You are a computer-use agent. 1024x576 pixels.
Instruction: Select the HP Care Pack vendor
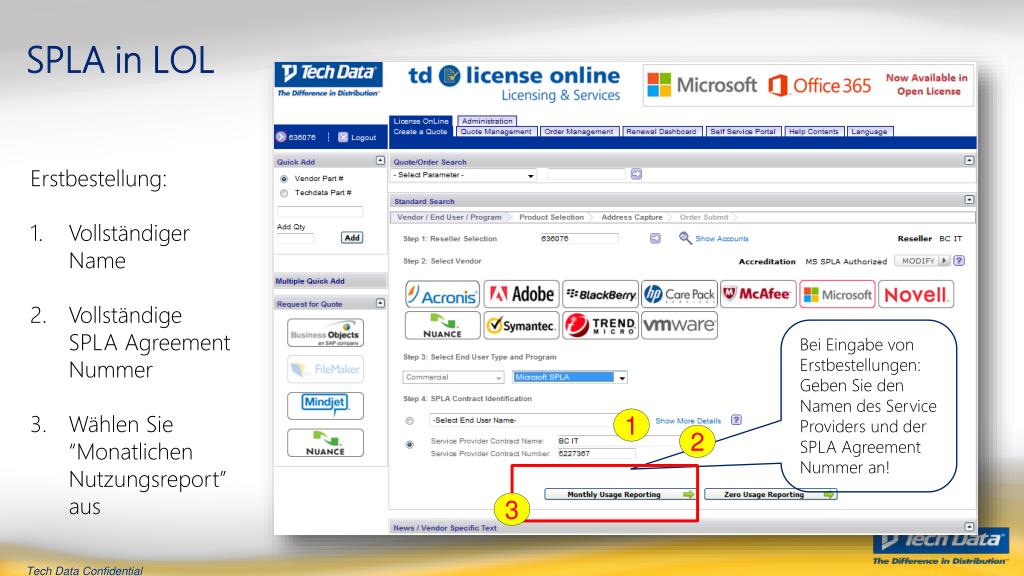679,295
